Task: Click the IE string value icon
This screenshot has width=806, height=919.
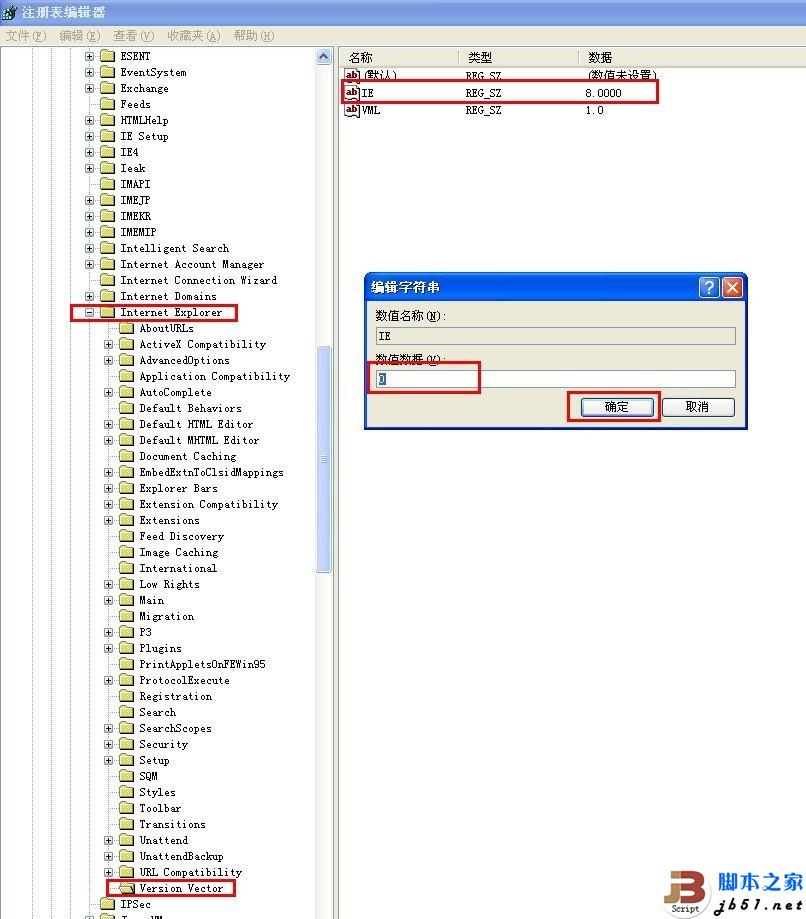Action: [352, 92]
